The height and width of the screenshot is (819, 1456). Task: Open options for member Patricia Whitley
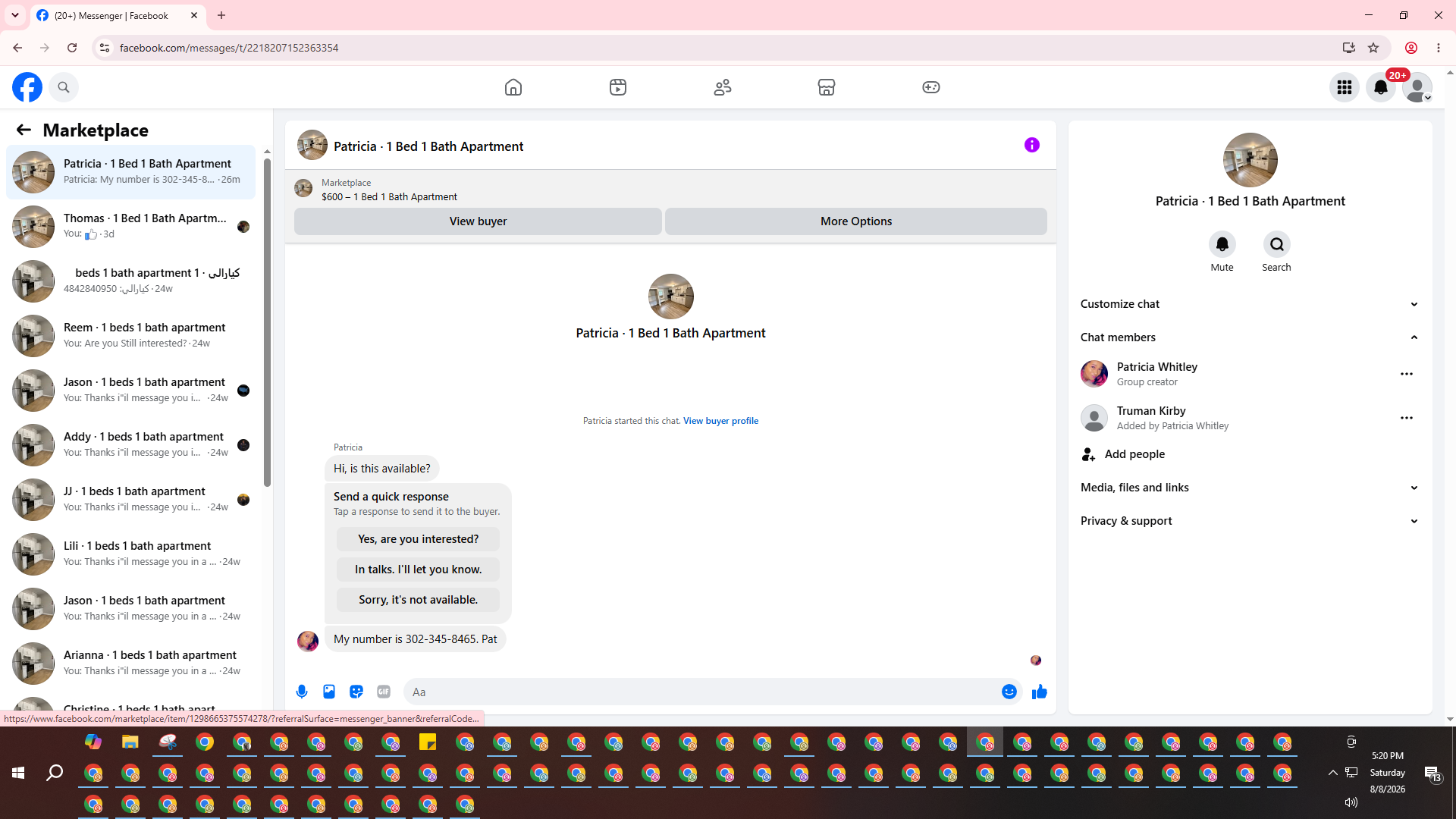[1407, 374]
